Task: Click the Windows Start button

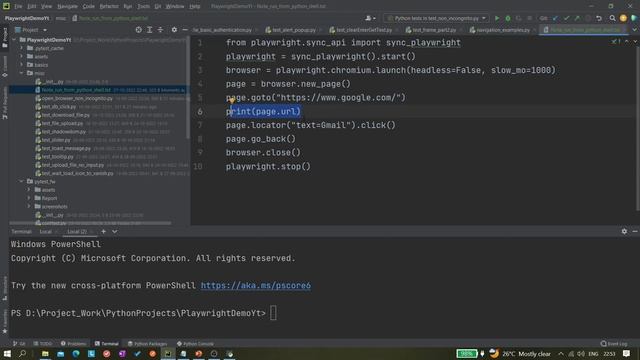Action: 7,353
